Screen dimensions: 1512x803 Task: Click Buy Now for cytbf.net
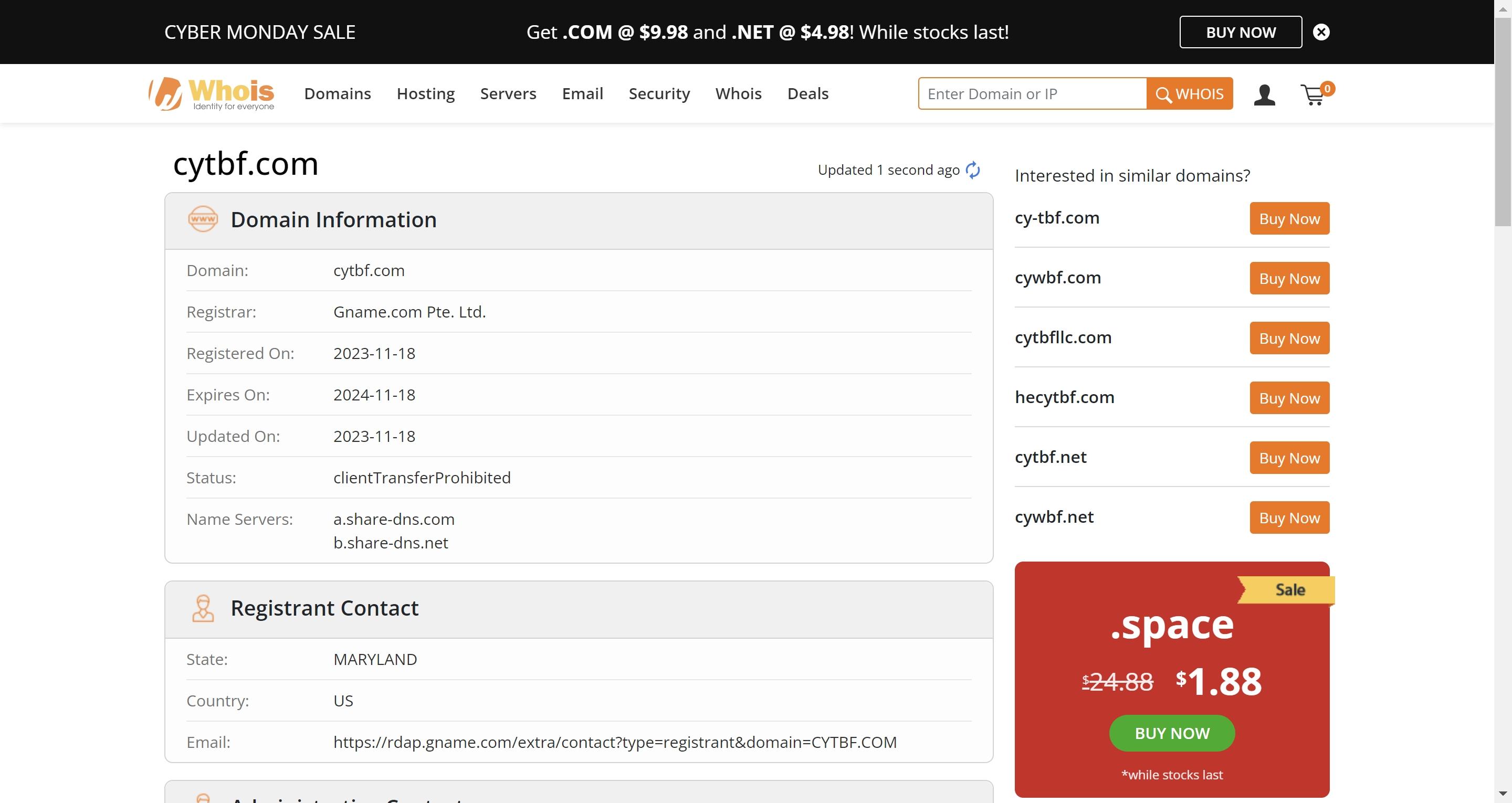click(x=1289, y=457)
